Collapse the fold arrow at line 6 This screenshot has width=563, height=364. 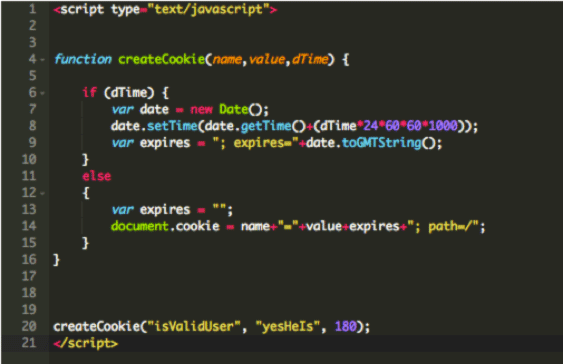click(43, 93)
